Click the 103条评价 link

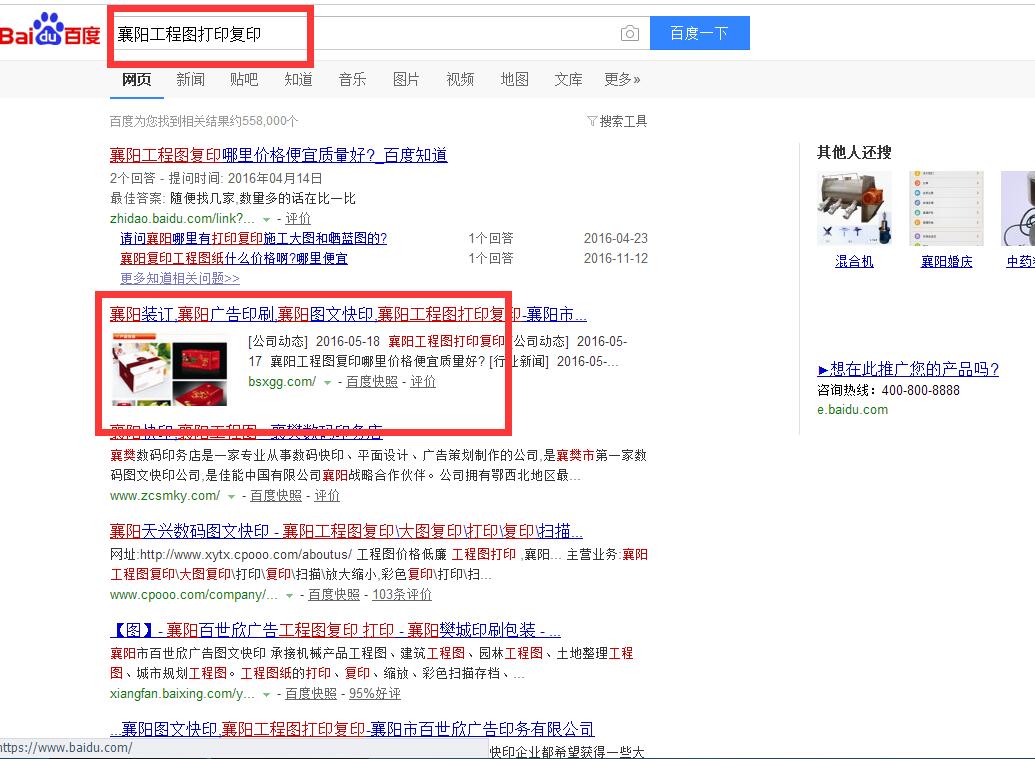coord(402,595)
